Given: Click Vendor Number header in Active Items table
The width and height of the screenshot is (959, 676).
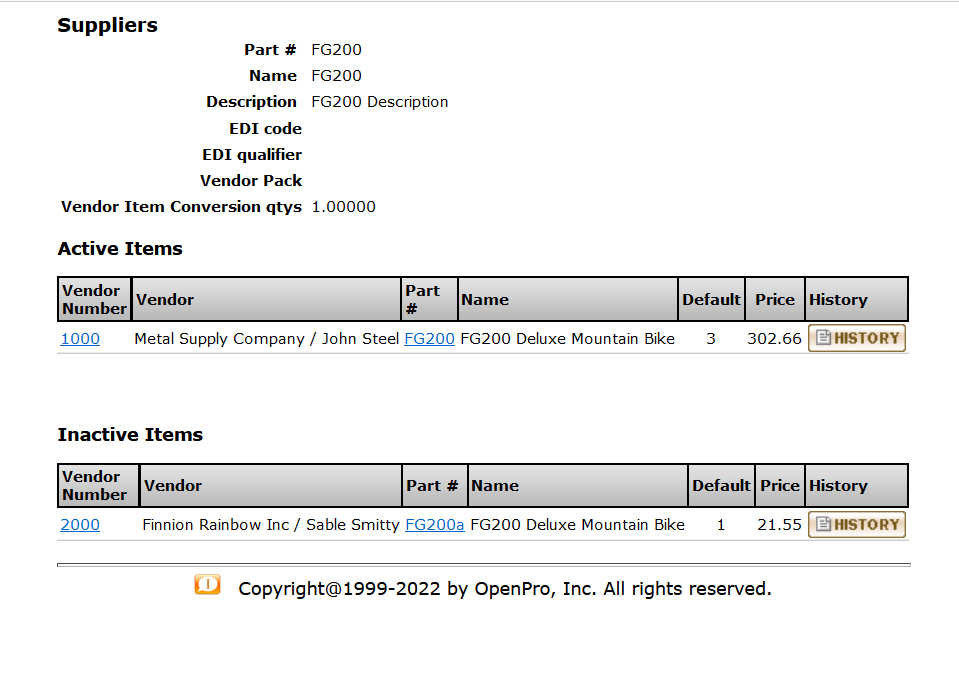Looking at the screenshot, I should click(x=94, y=300).
